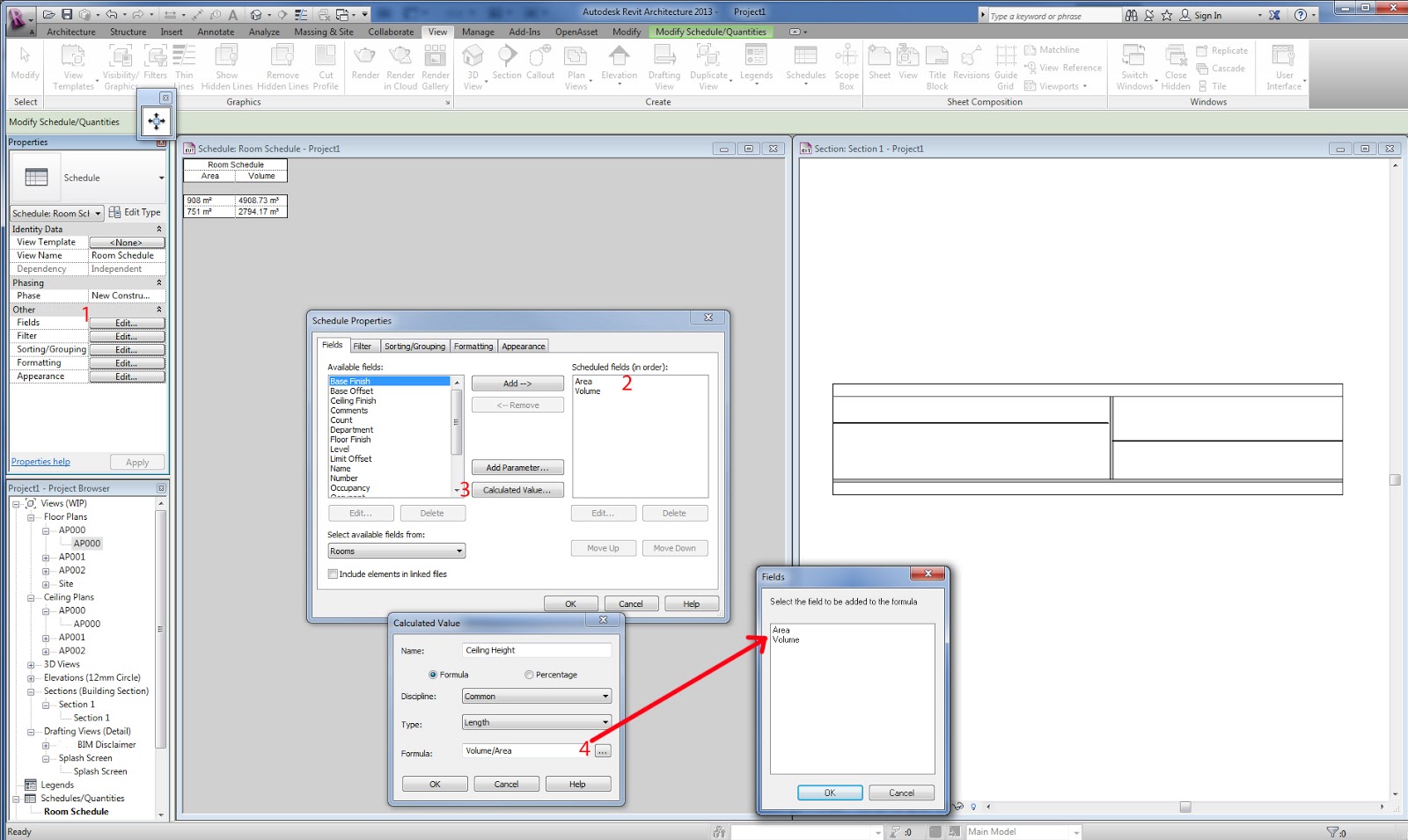
Task: Open the Drafting View tool
Action: (x=664, y=62)
